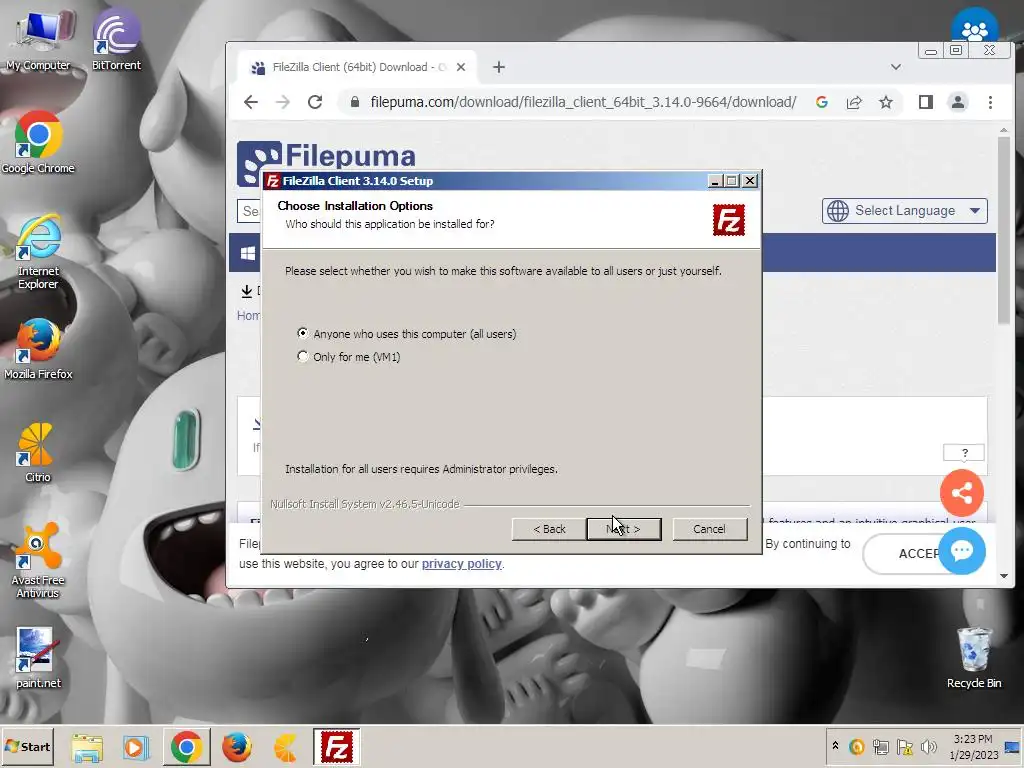The height and width of the screenshot is (768, 1024).
Task: Cancel the FileZilla setup
Action: coord(709,529)
